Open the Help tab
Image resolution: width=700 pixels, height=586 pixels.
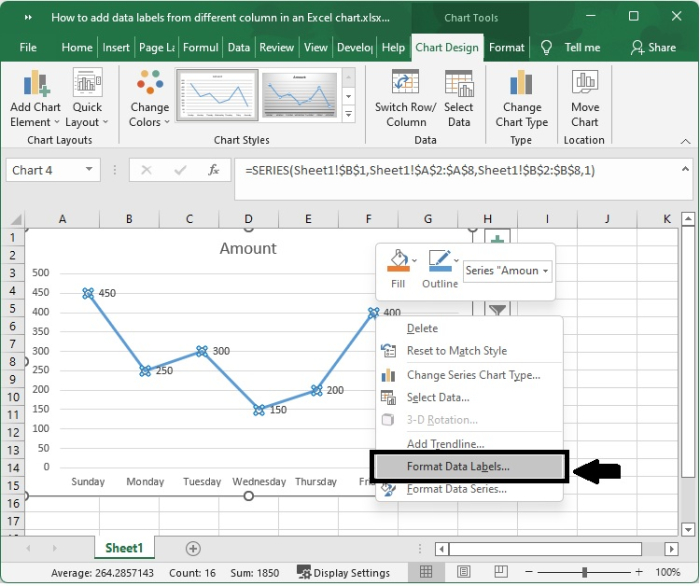tap(393, 47)
